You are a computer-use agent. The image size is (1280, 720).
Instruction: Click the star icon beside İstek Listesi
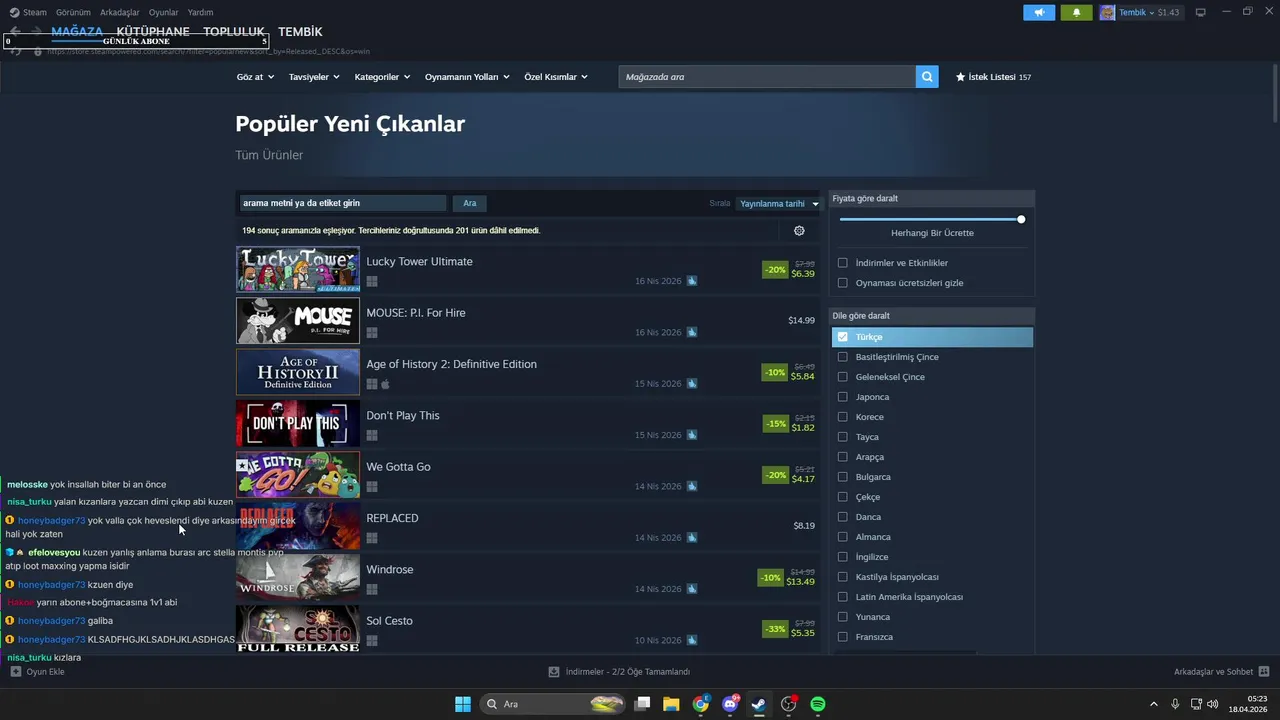tap(960, 76)
